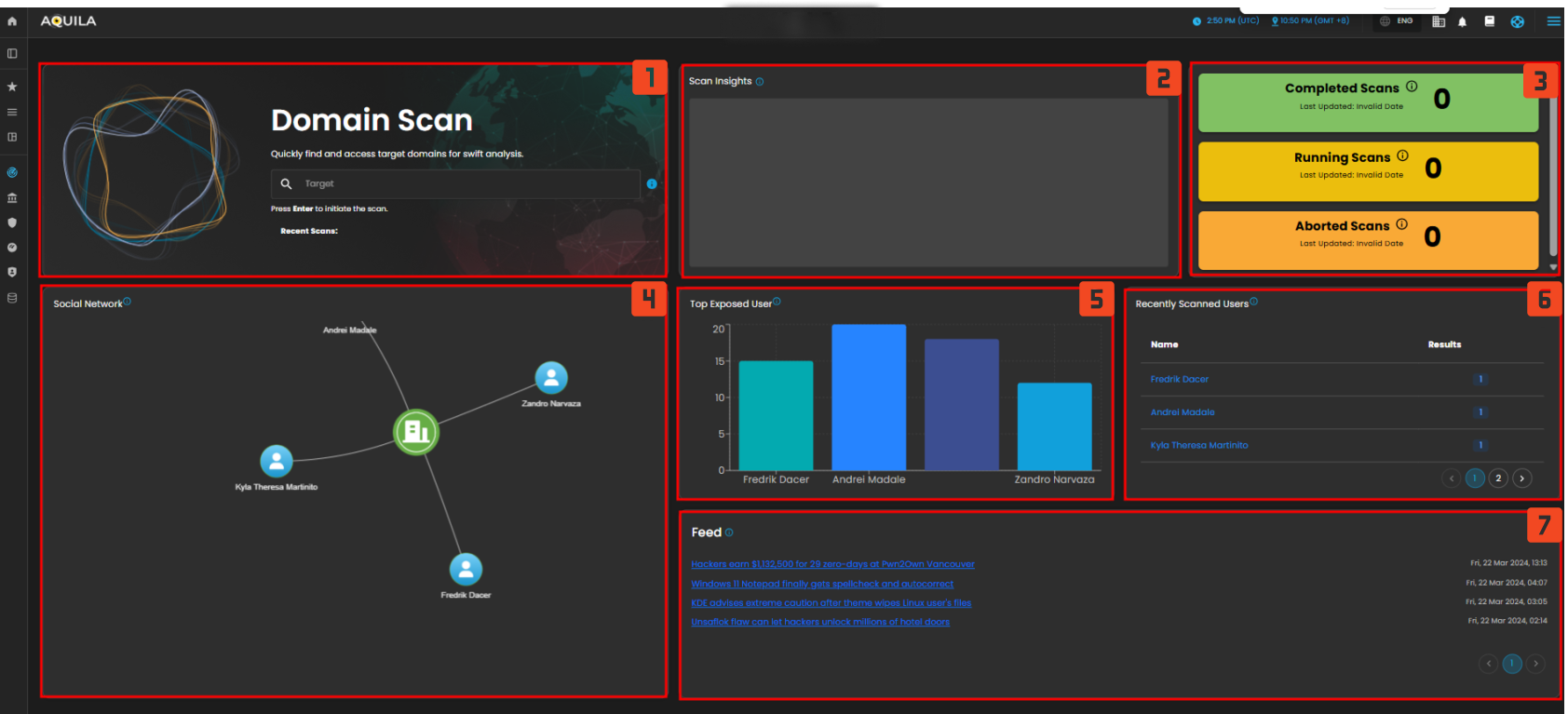Click the bank building icon in sidebar
Viewport: 1568px width, 714px height.
tap(12, 197)
